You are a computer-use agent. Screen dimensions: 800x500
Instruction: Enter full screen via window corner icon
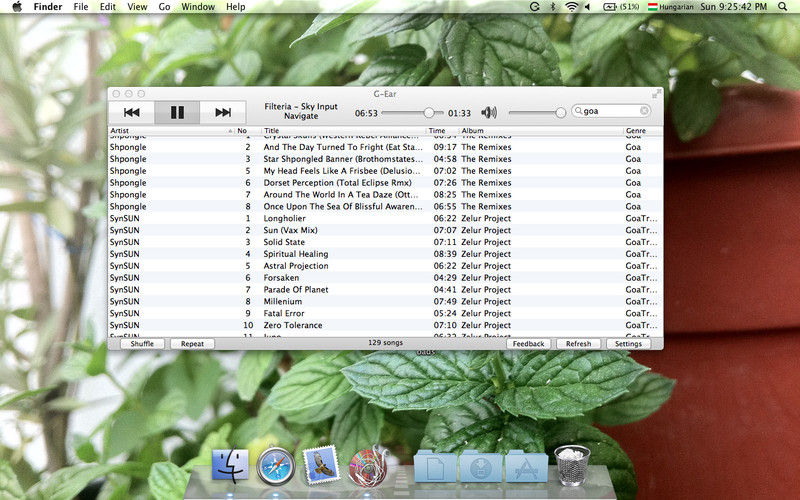[656, 94]
